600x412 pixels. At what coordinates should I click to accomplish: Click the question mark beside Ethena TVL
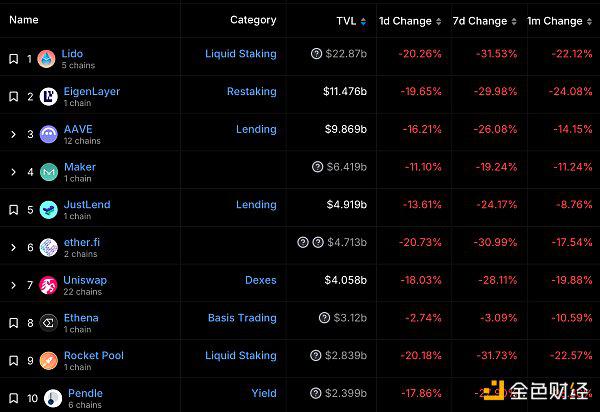(x=324, y=318)
